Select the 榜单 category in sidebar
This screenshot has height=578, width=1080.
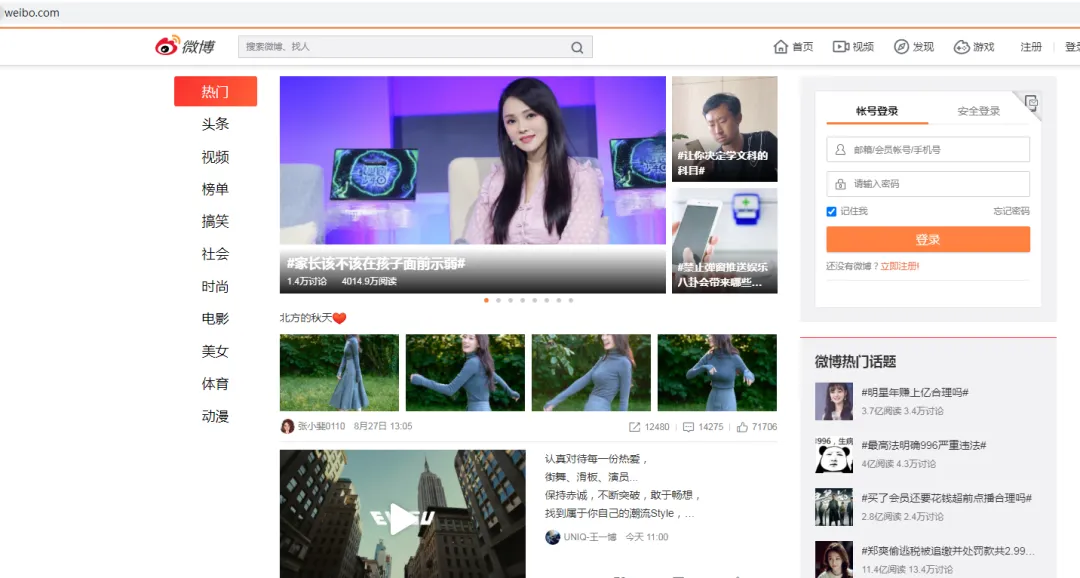[216, 189]
